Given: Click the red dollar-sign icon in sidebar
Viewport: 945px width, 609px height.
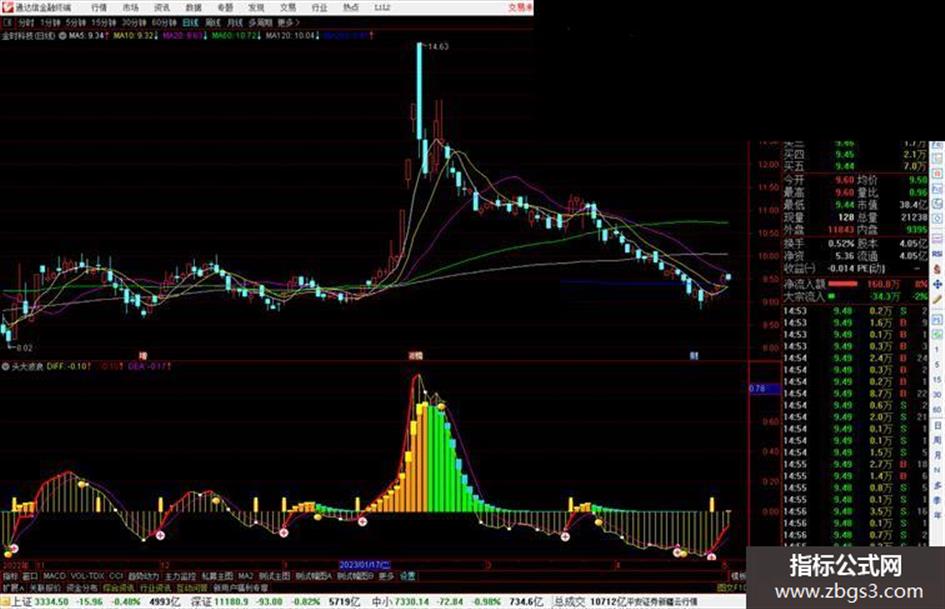Looking at the screenshot, I should 937,269.
